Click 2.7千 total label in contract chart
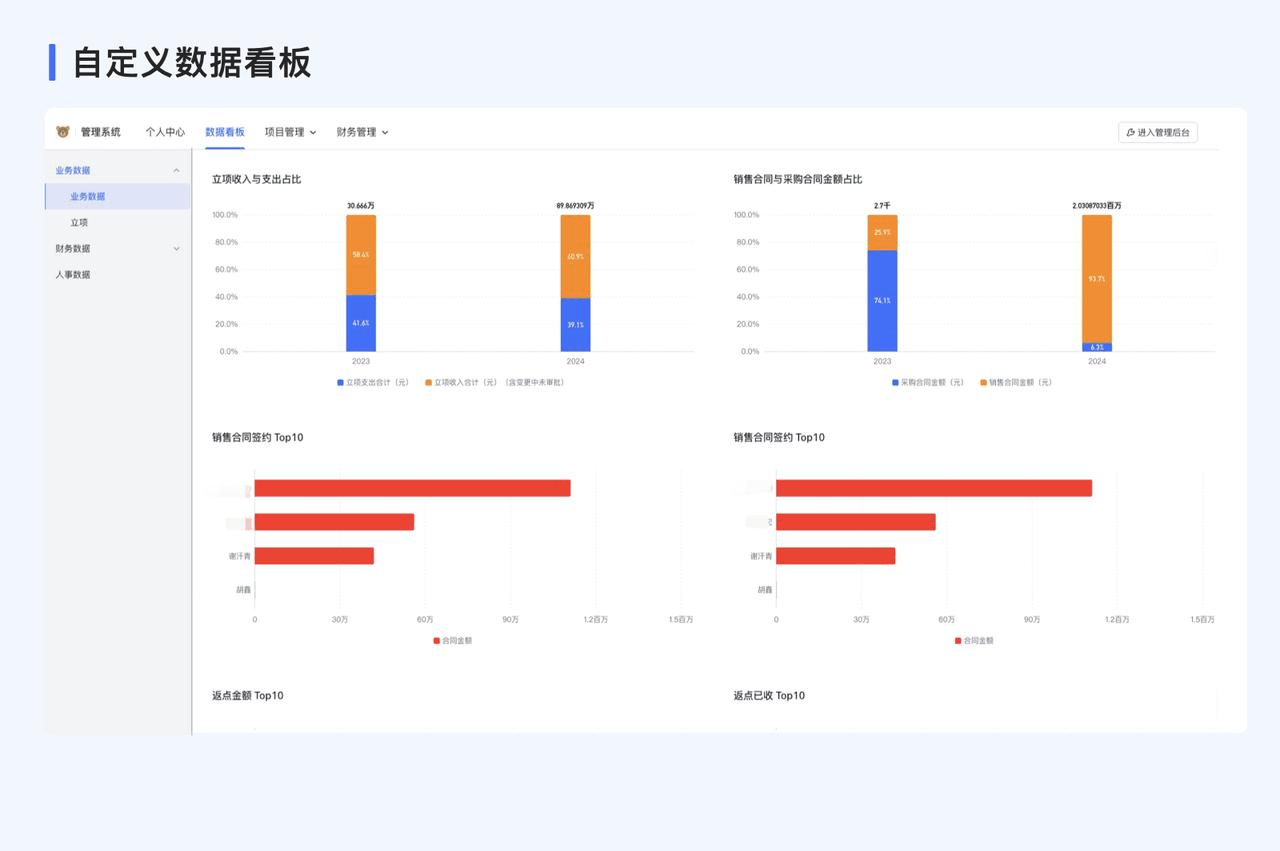The height and width of the screenshot is (851, 1280). (x=882, y=206)
